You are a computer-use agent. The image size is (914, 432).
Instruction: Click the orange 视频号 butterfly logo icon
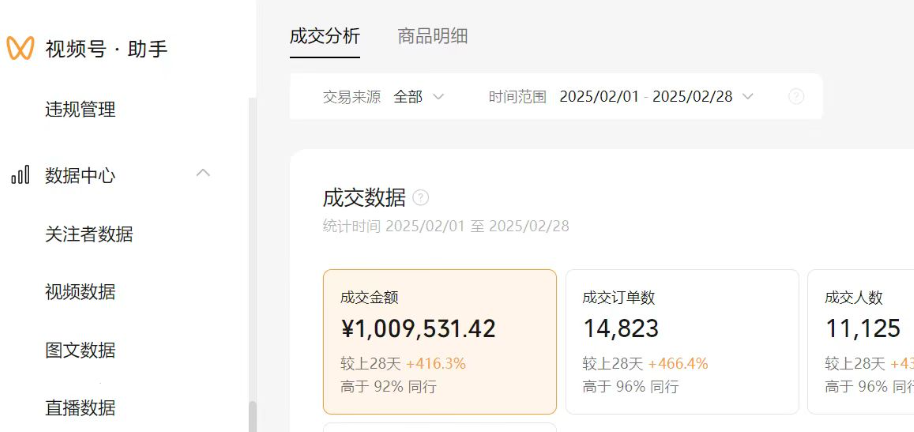coord(20,48)
